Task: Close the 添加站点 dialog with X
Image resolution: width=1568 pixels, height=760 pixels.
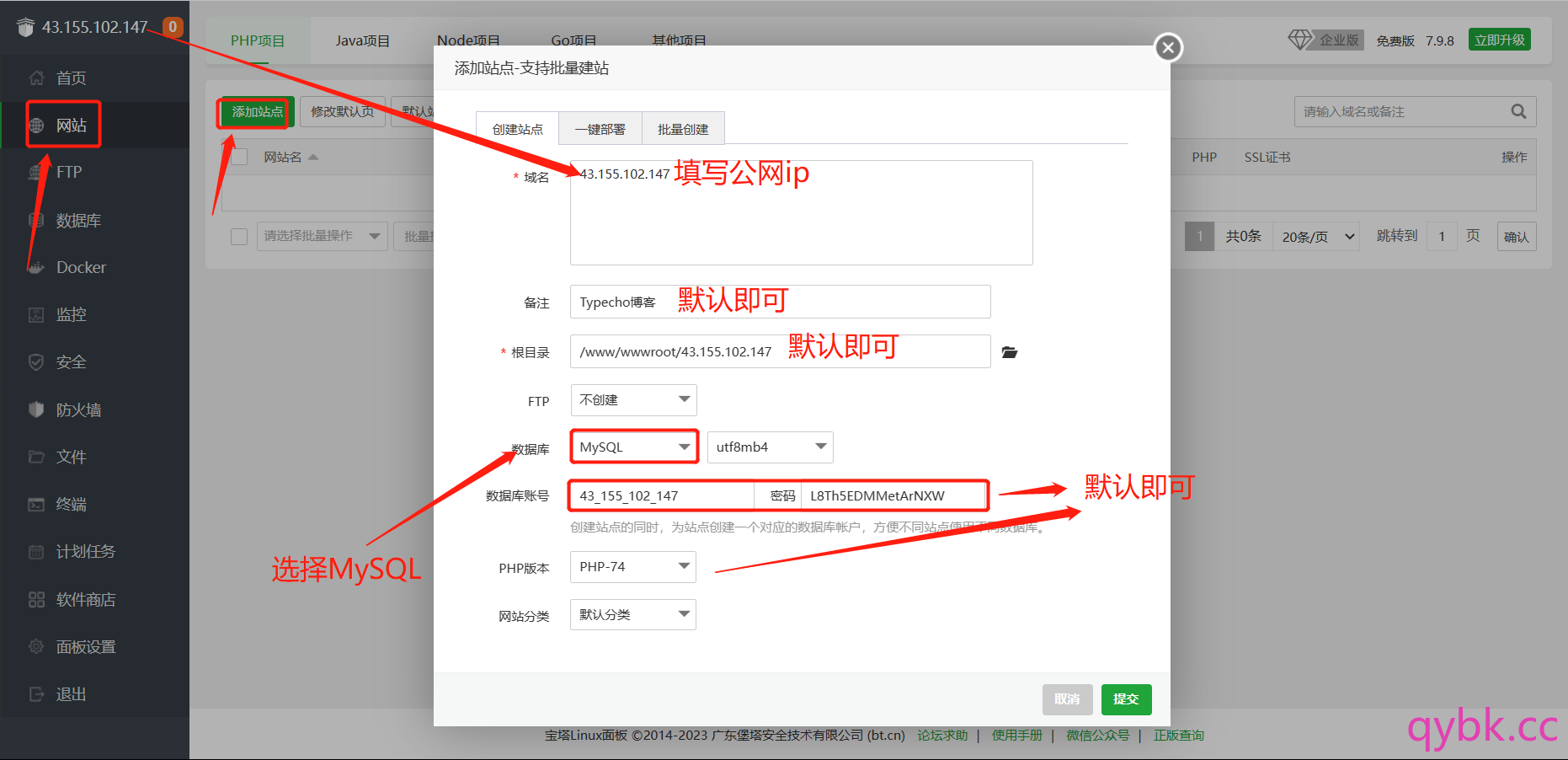Action: (1168, 48)
